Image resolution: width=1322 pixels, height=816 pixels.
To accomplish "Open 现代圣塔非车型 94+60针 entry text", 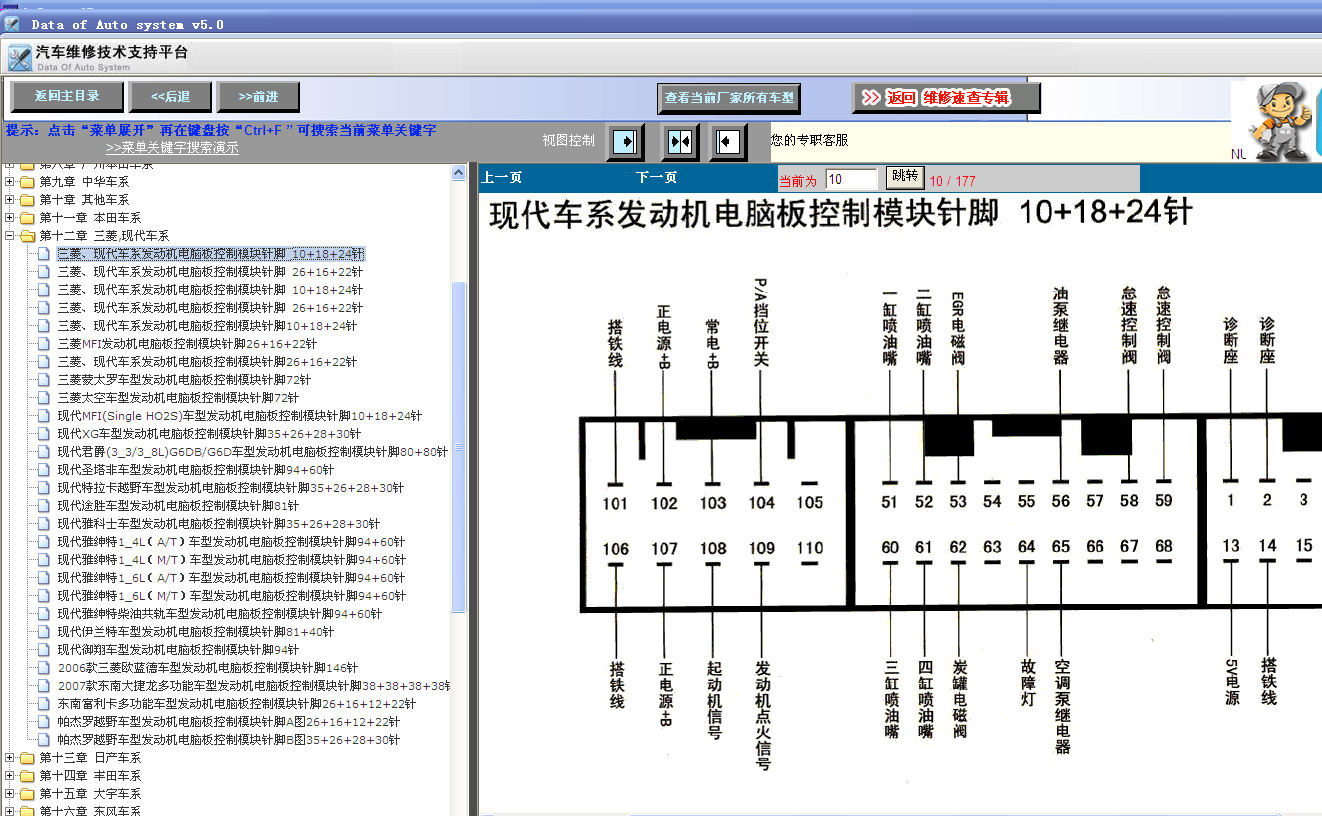I will tap(195, 470).
